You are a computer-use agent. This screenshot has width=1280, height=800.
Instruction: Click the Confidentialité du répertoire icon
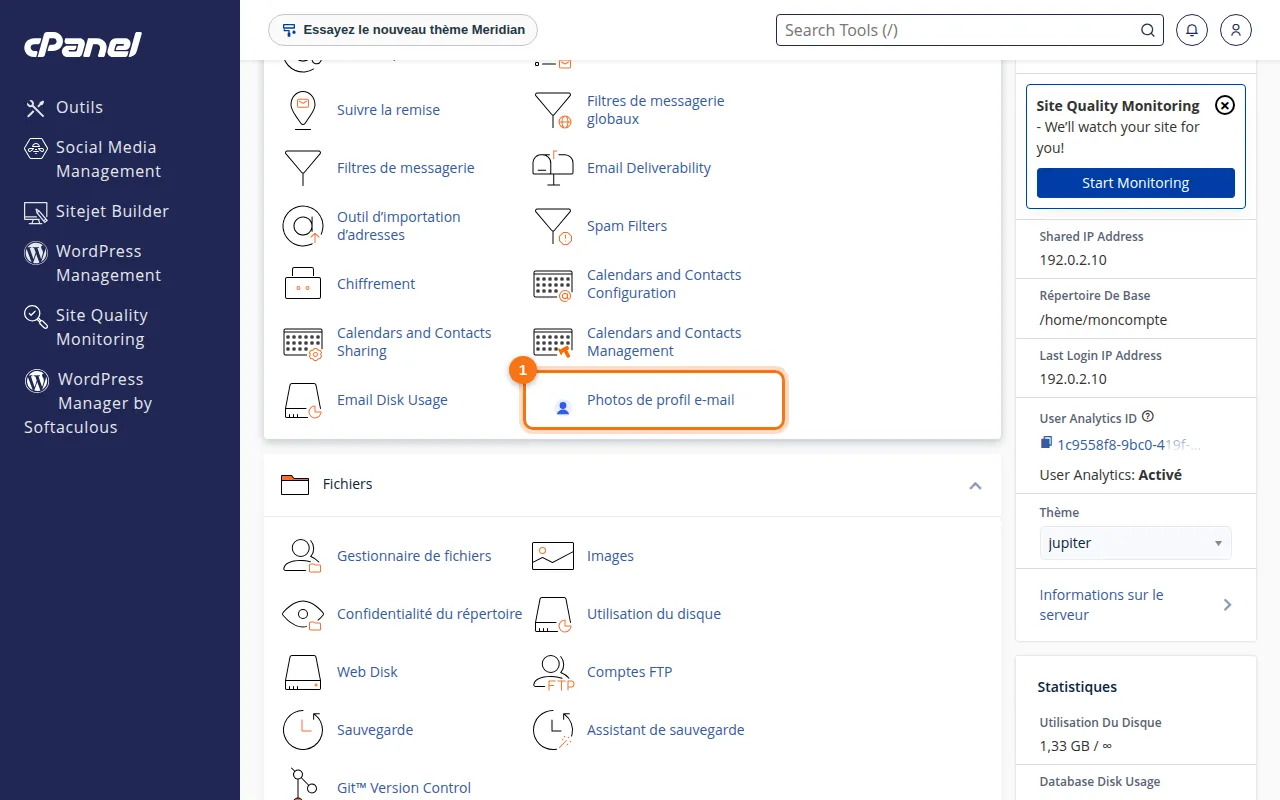303,614
